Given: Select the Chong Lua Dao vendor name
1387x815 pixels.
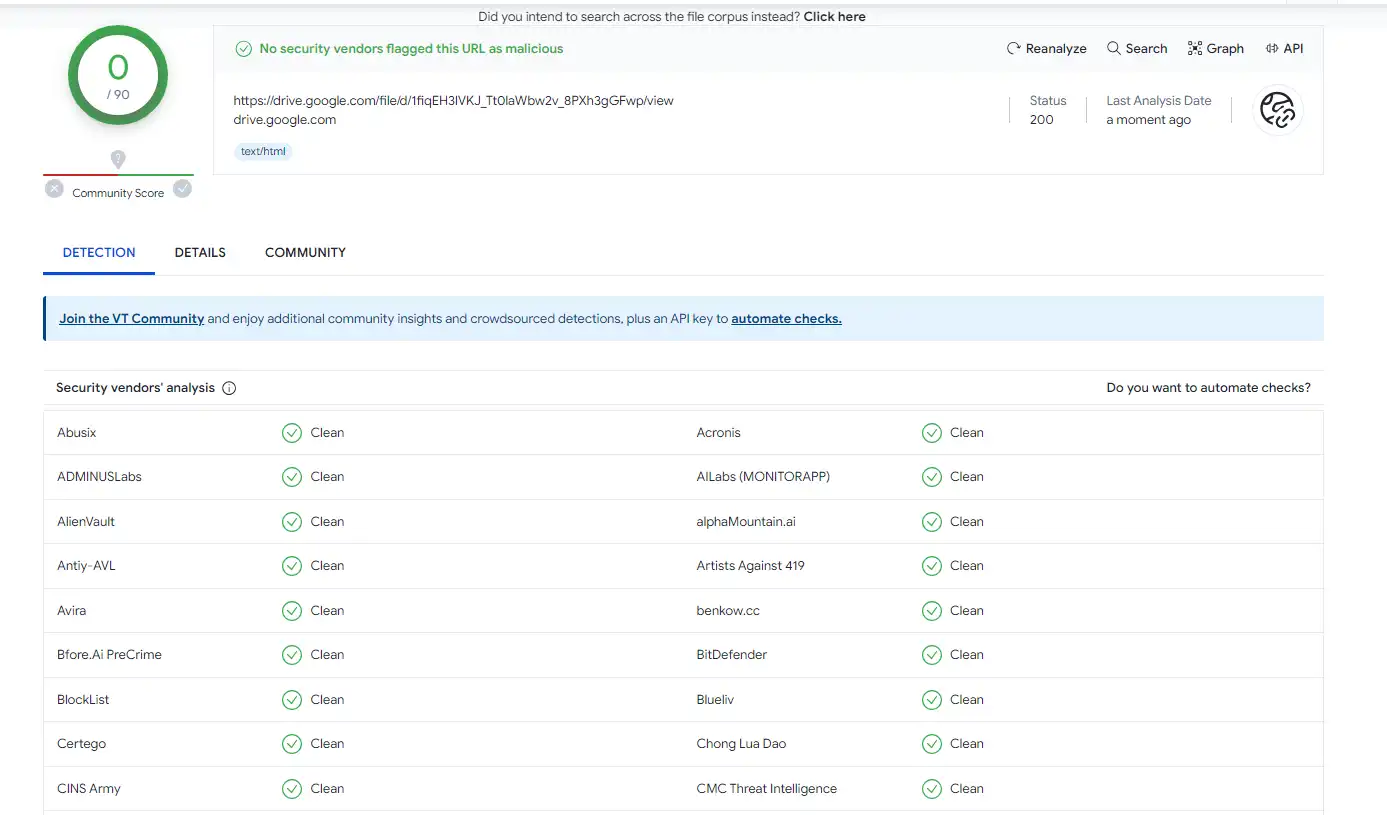Looking at the screenshot, I should [x=741, y=744].
